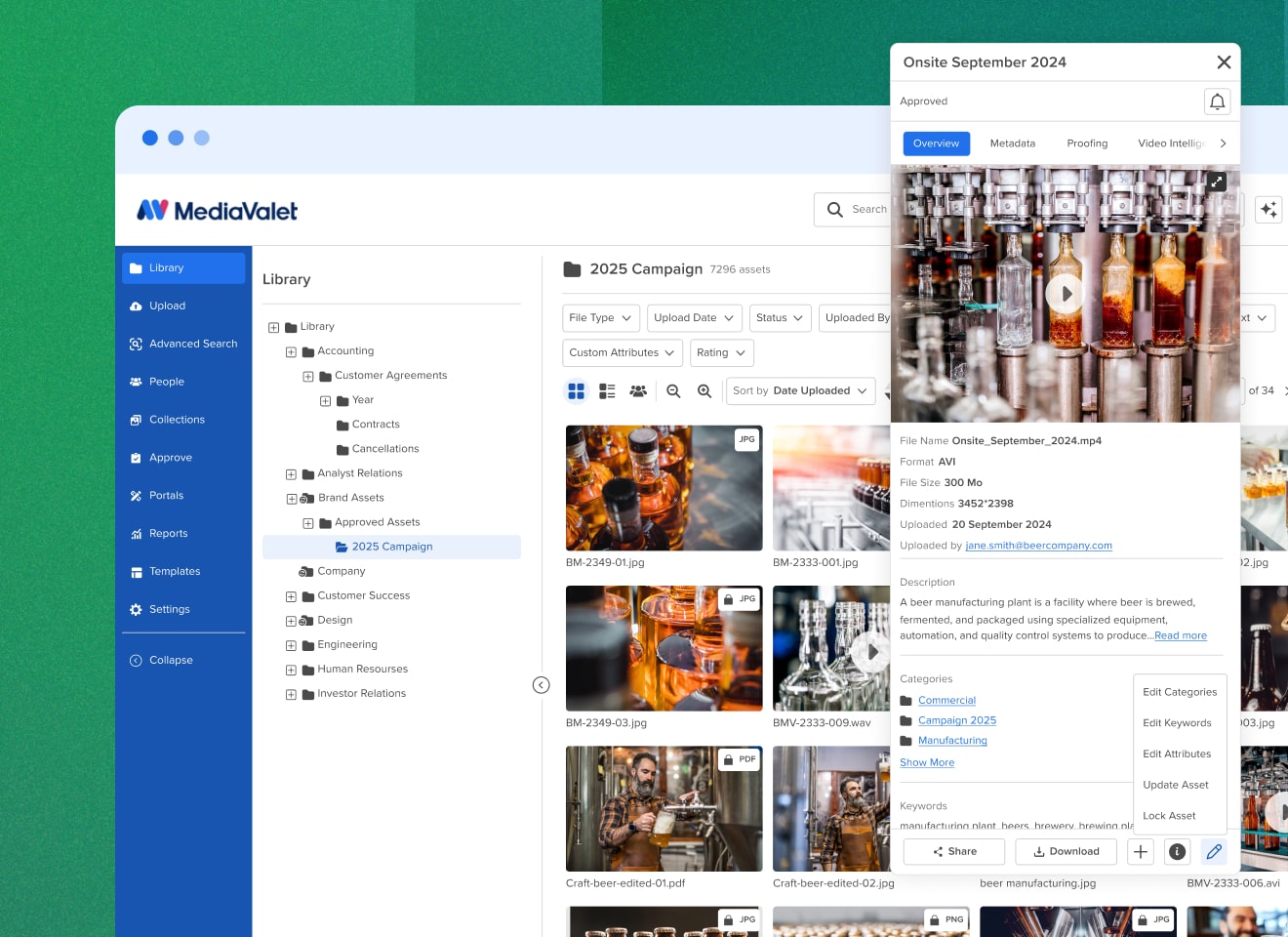Open the Commercial category link
The image size is (1288, 937).
click(946, 701)
